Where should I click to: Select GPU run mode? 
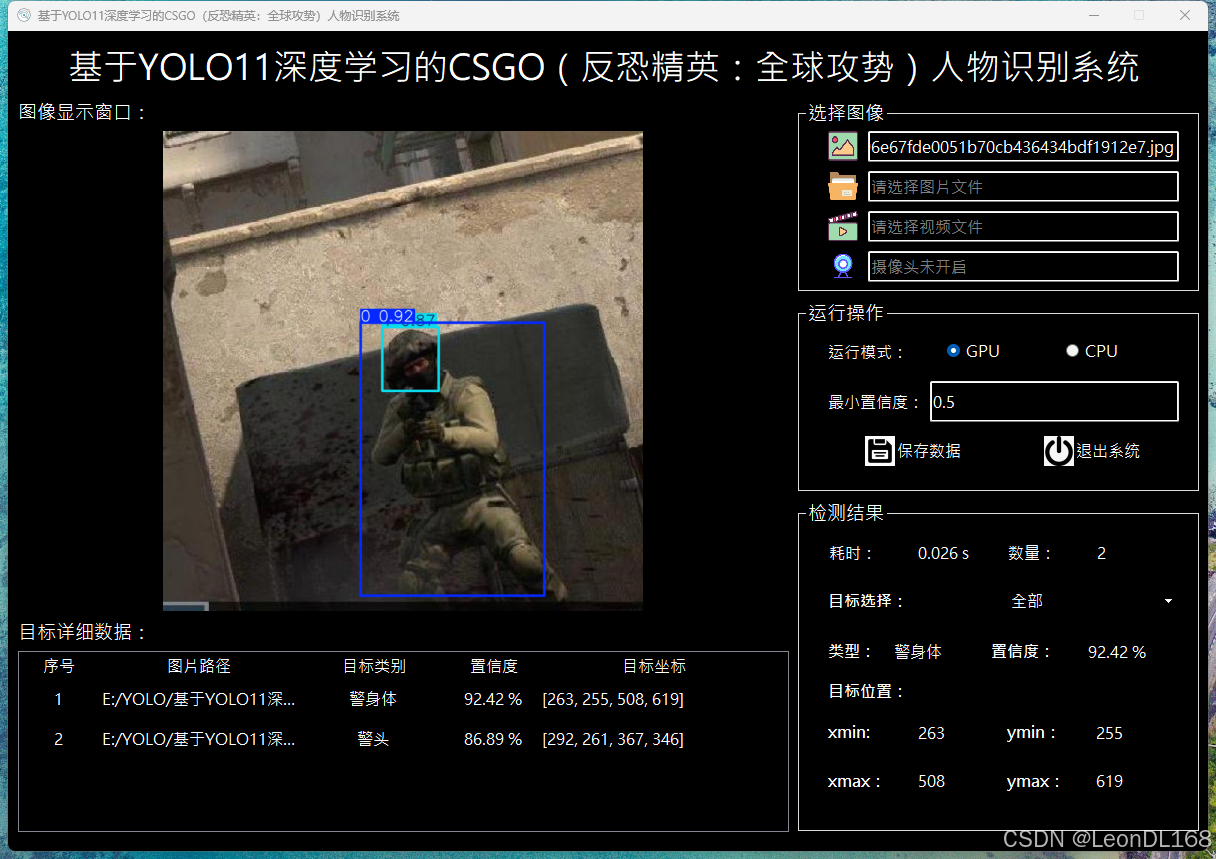pos(973,351)
